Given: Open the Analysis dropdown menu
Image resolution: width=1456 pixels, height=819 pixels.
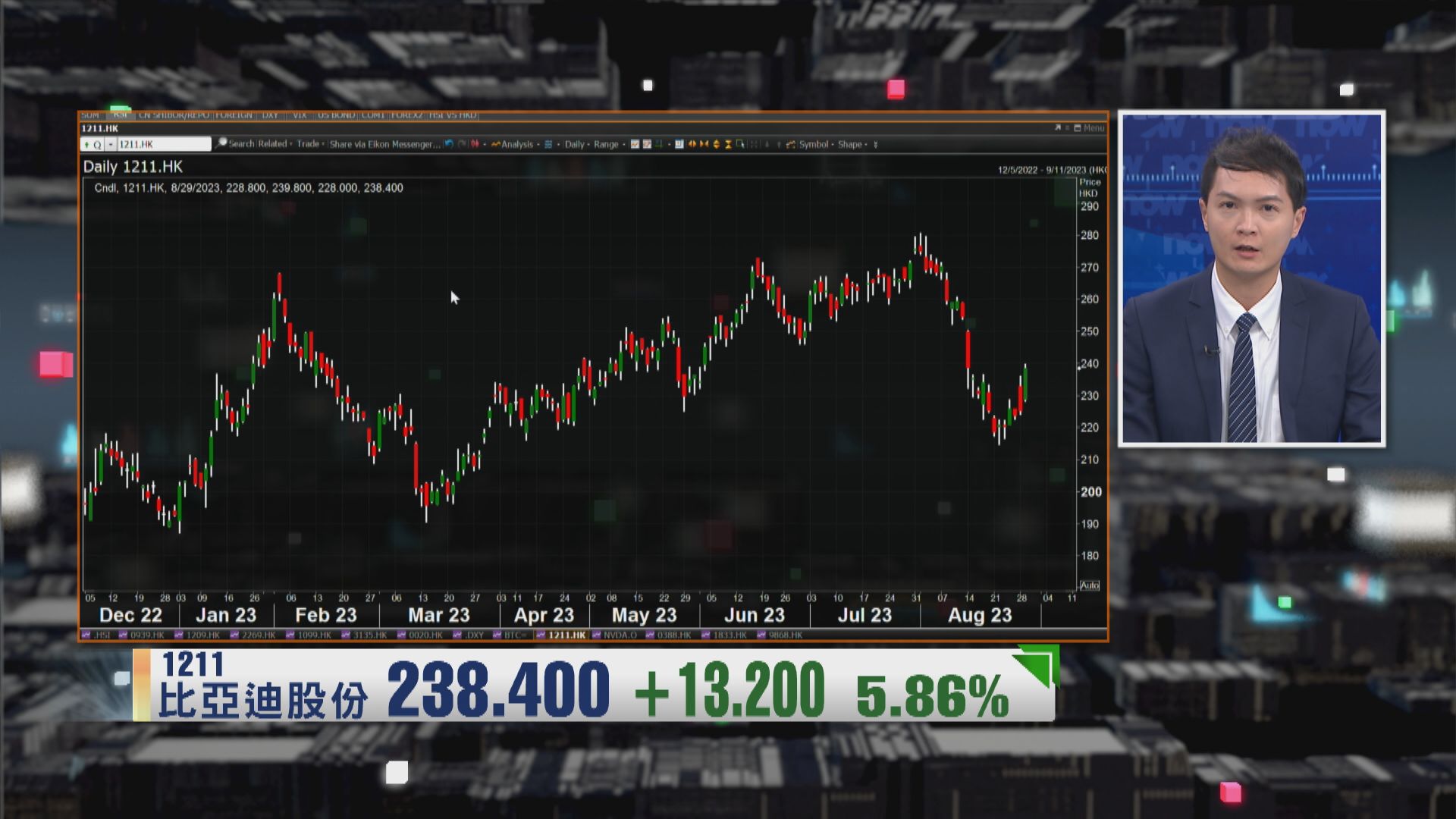Looking at the screenshot, I should (x=517, y=144).
